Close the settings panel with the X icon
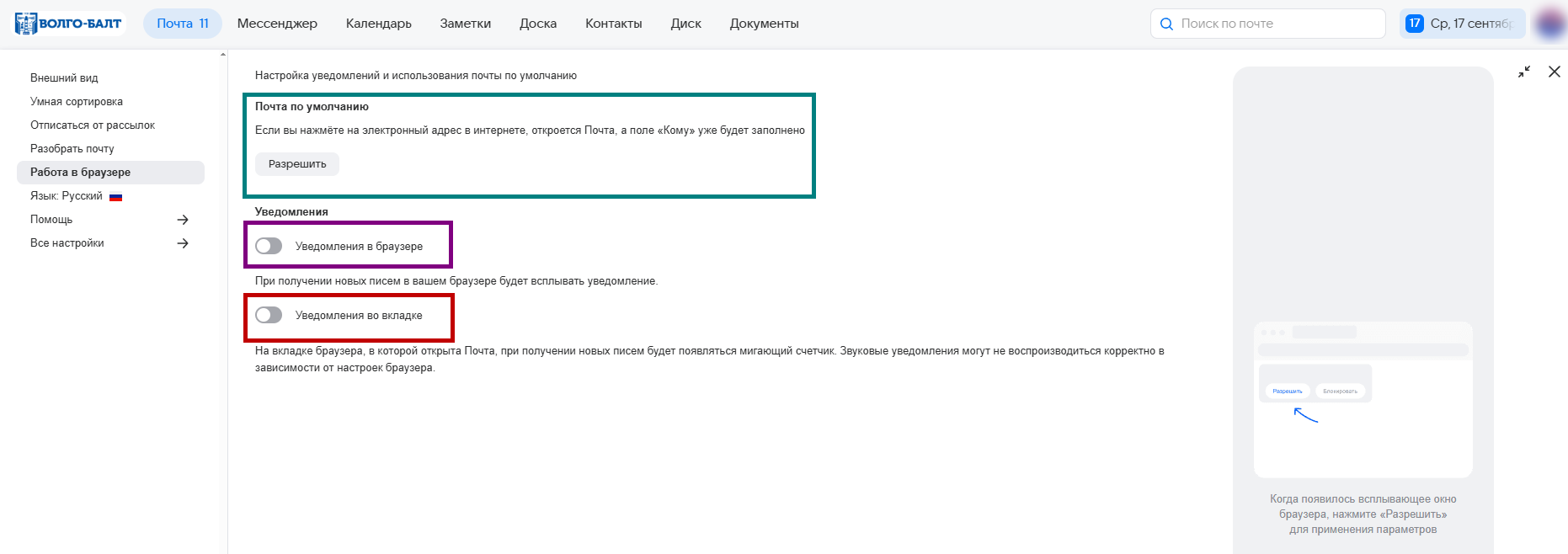 1555,72
